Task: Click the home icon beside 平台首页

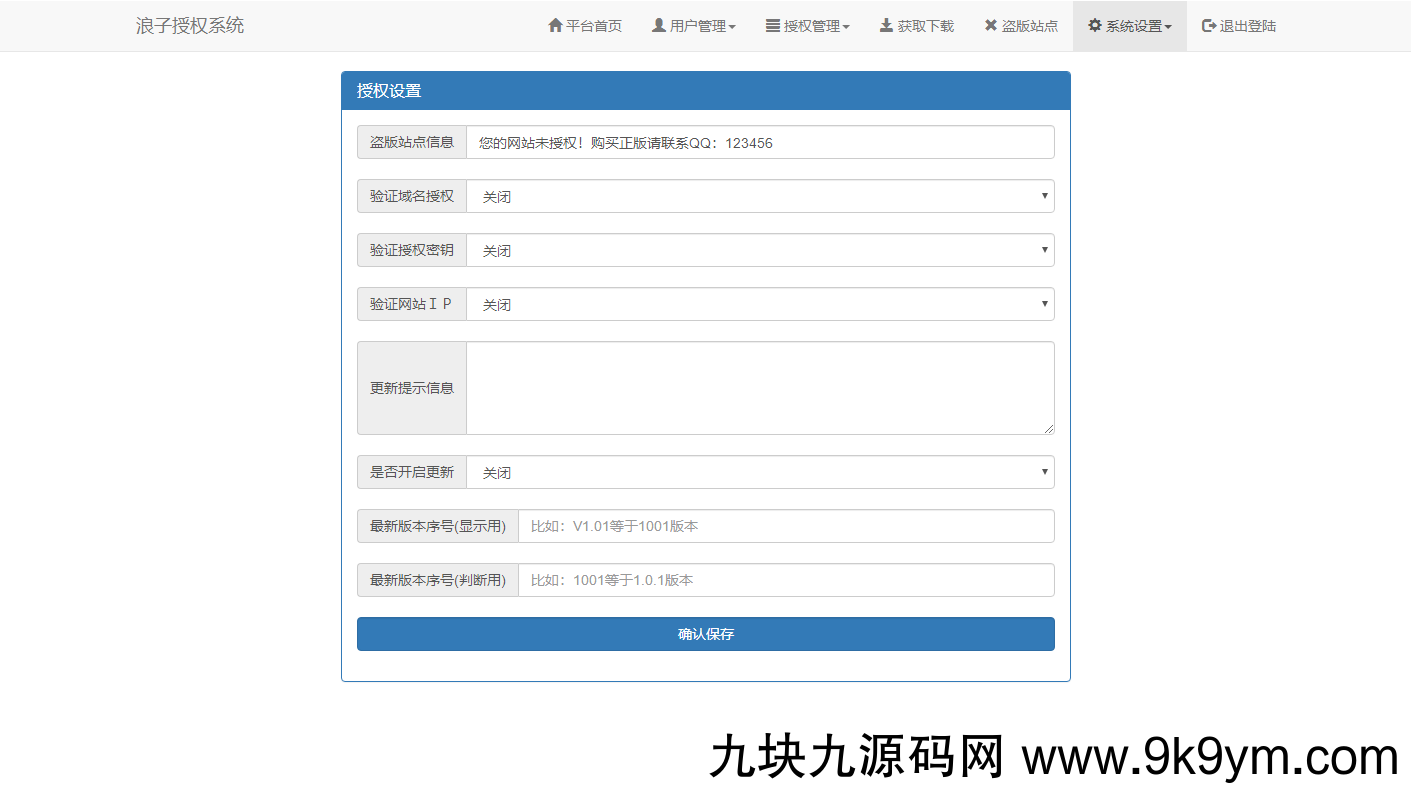Action: tap(555, 26)
